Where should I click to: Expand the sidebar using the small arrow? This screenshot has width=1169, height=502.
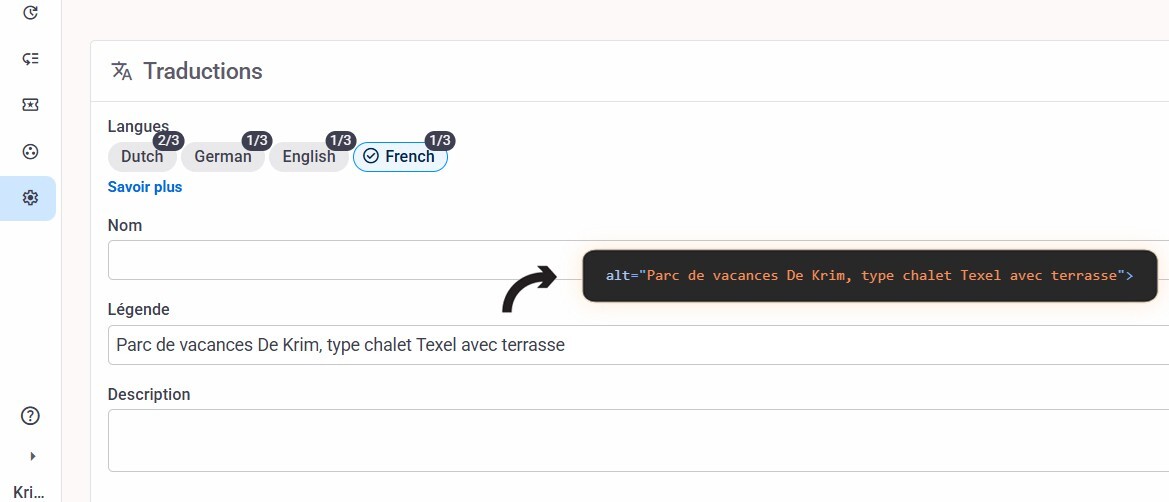[32, 456]
